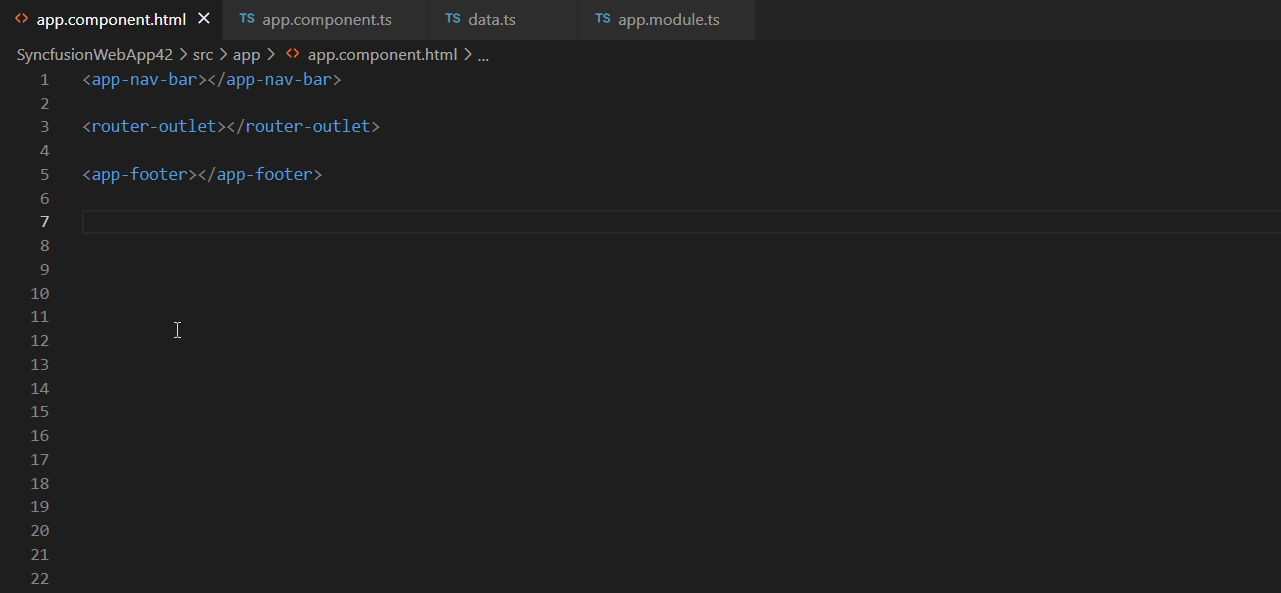Expand the chevron after app breadcrumb
1281x593 pixels.
coord(269,54)
